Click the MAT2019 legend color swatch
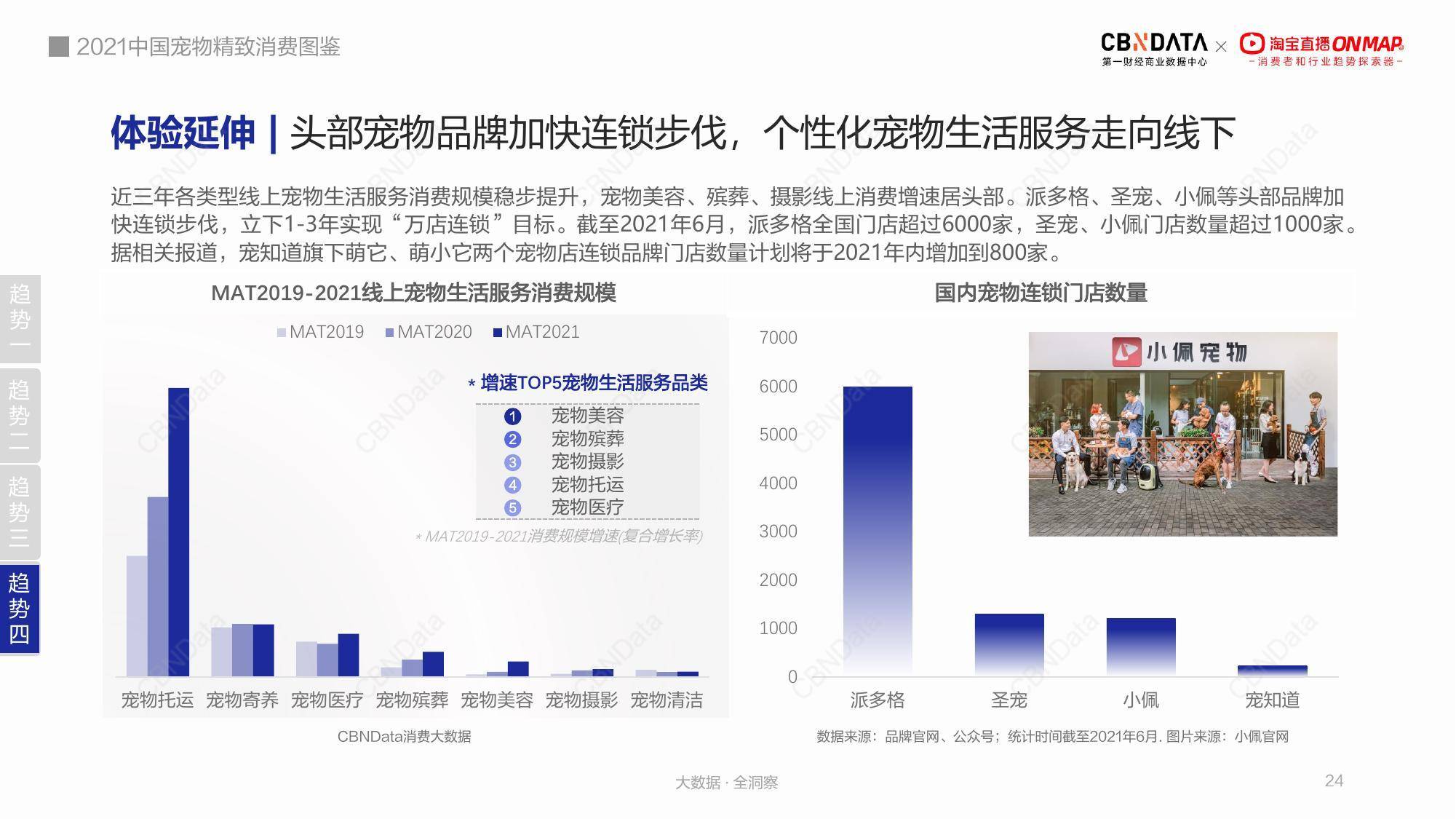 282,333
